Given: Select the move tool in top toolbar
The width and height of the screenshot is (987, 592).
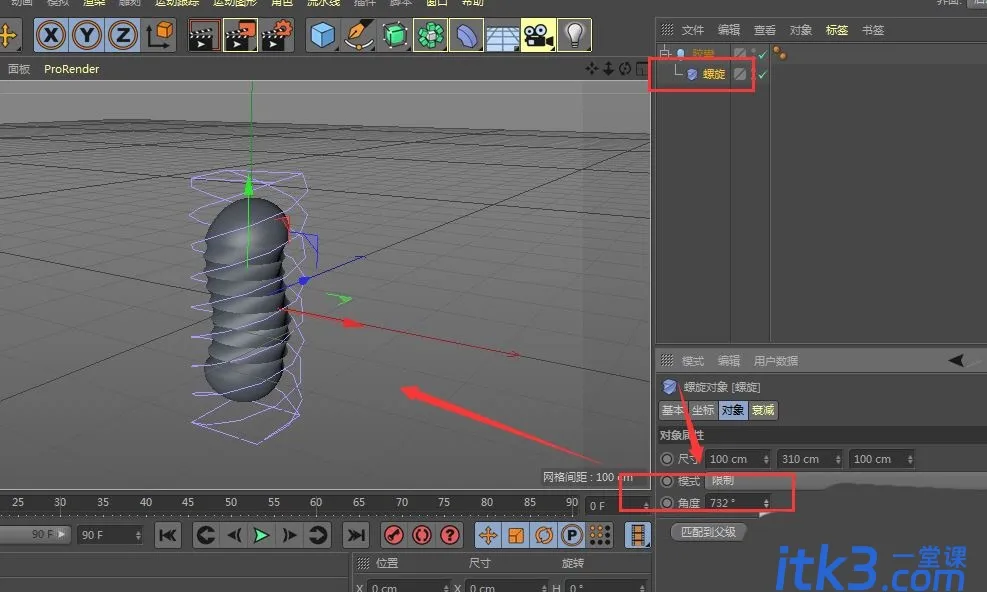Looking at the screenshot, I should pos(9,35).
